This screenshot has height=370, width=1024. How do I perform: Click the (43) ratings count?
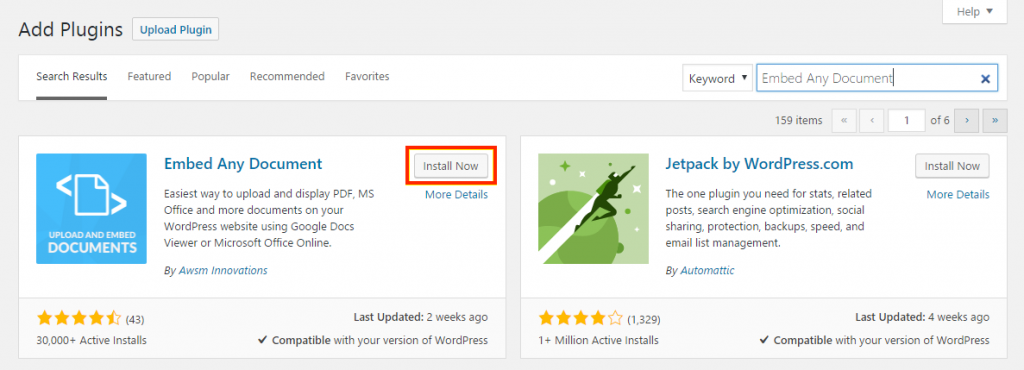click(x=135, y=320)
